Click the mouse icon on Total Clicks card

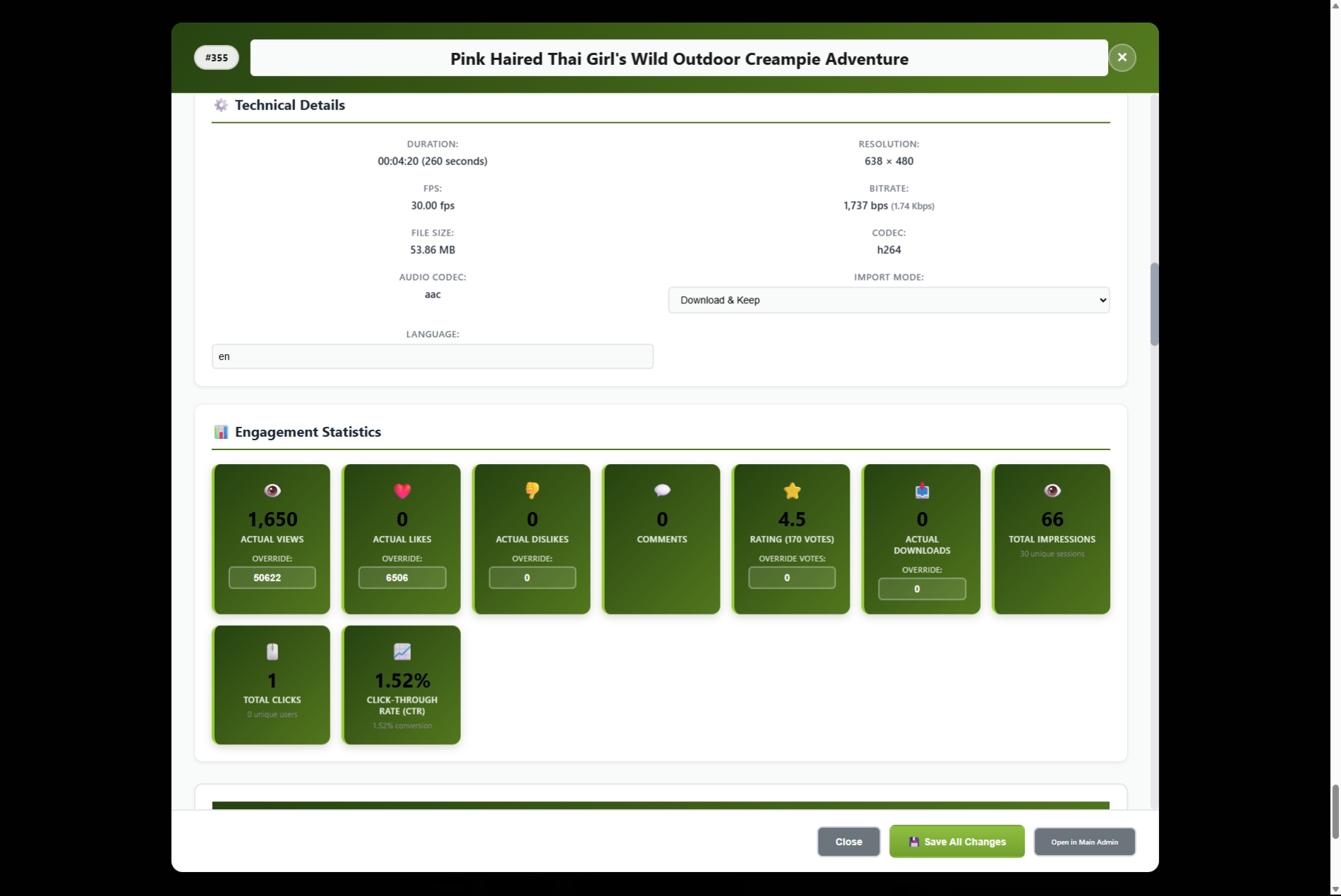click(x=271, y=651)
